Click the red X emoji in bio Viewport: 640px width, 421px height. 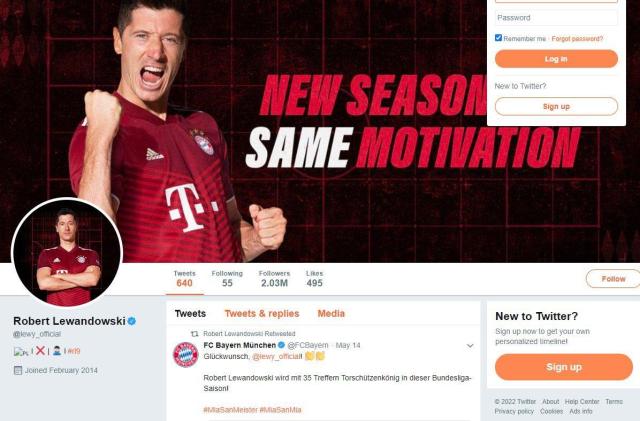click(x=41, y=351)
